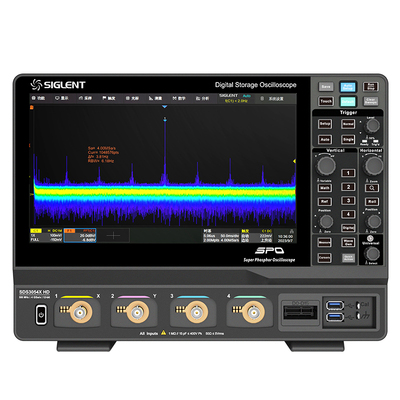Open the Trigger Setup button
This screenshot has width=400, height=400.
325,124
